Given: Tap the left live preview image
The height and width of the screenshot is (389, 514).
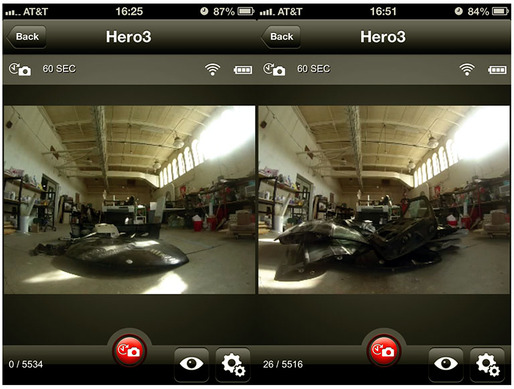Looking at the screenshot, I should (129, 200).
